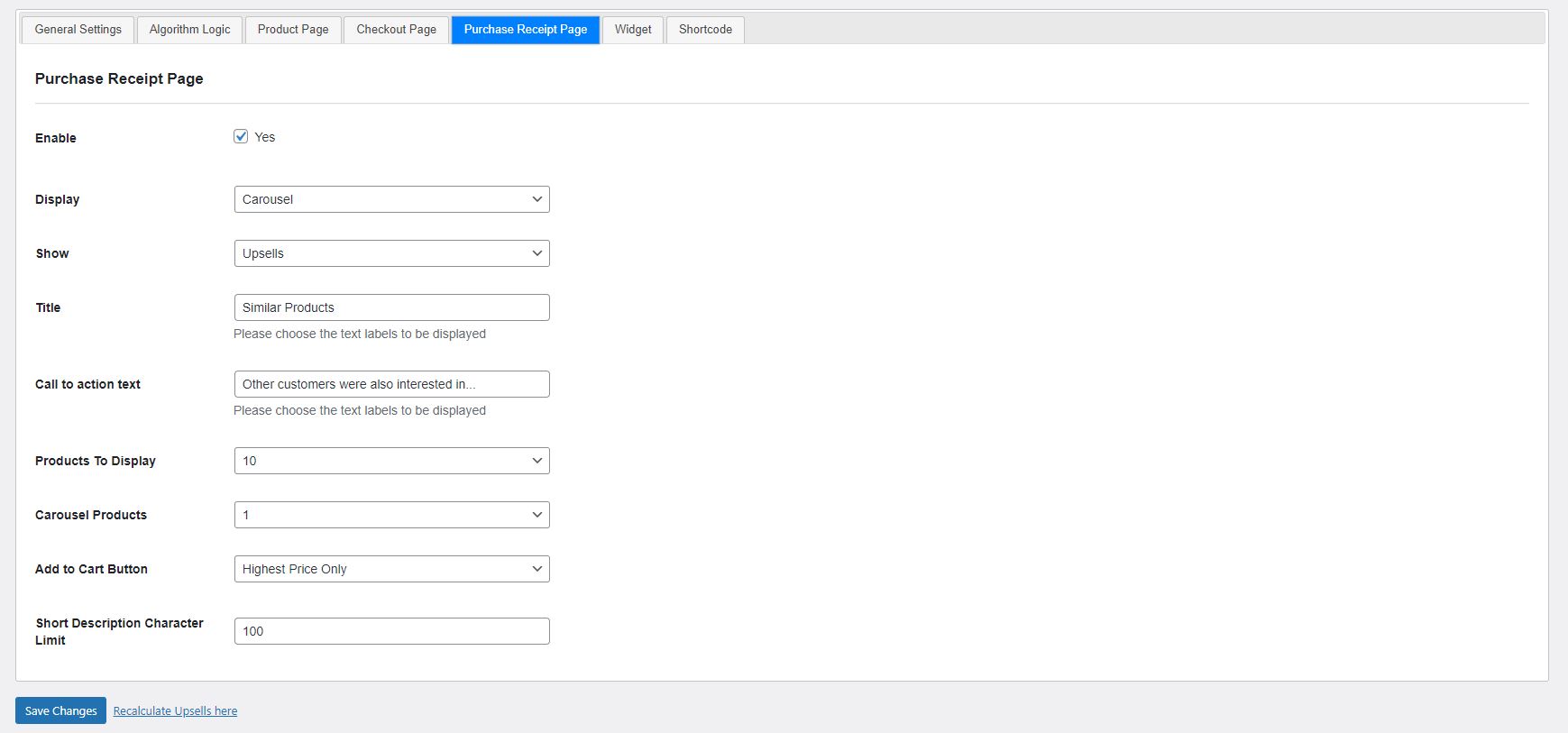Open the Display dropdown showing Carousel

(391, 199)
